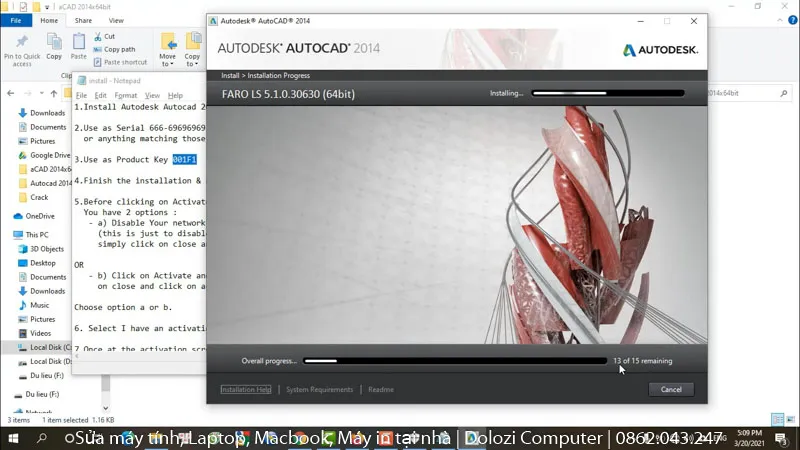The width and height of the screenshot is (800, 450).
Task: Click navigation pane scroll down arrow
Action: pyautogui.click(x=106, y=408)
